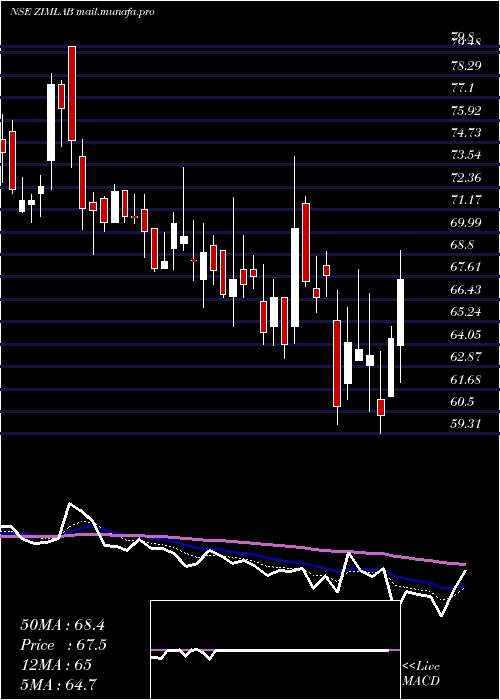This screenshot has height=700, width=500.
Task: Click the 72.36 price level label
Action: [466, 178]
